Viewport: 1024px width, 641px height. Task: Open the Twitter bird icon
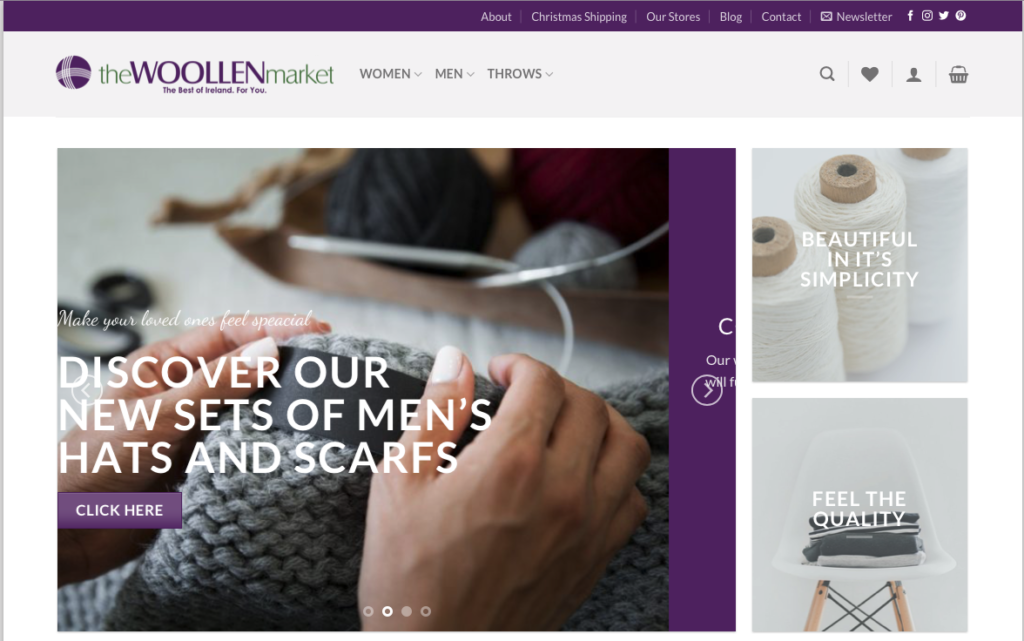click(944, 16)
